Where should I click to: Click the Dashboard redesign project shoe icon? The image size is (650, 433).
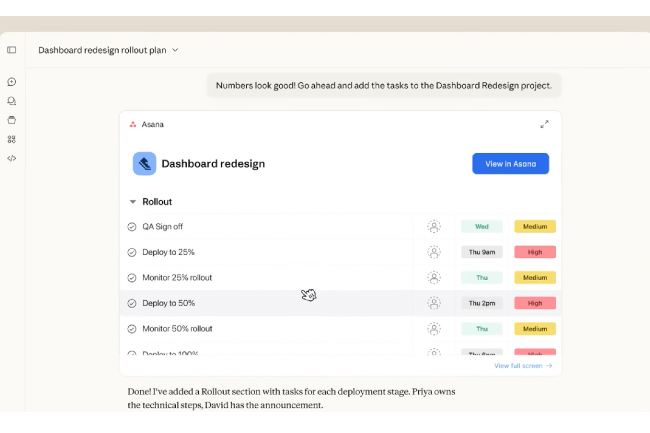144,164
